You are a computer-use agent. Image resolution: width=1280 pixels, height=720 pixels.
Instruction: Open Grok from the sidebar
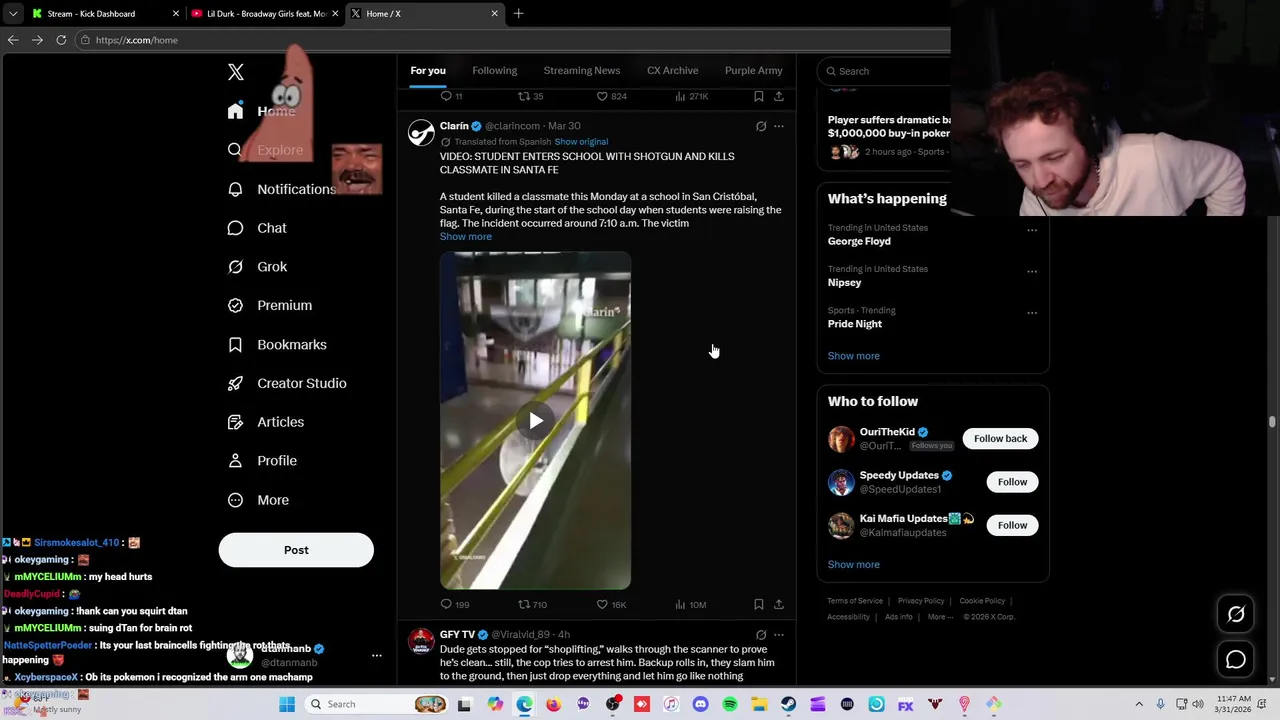(x=258, y=267)
